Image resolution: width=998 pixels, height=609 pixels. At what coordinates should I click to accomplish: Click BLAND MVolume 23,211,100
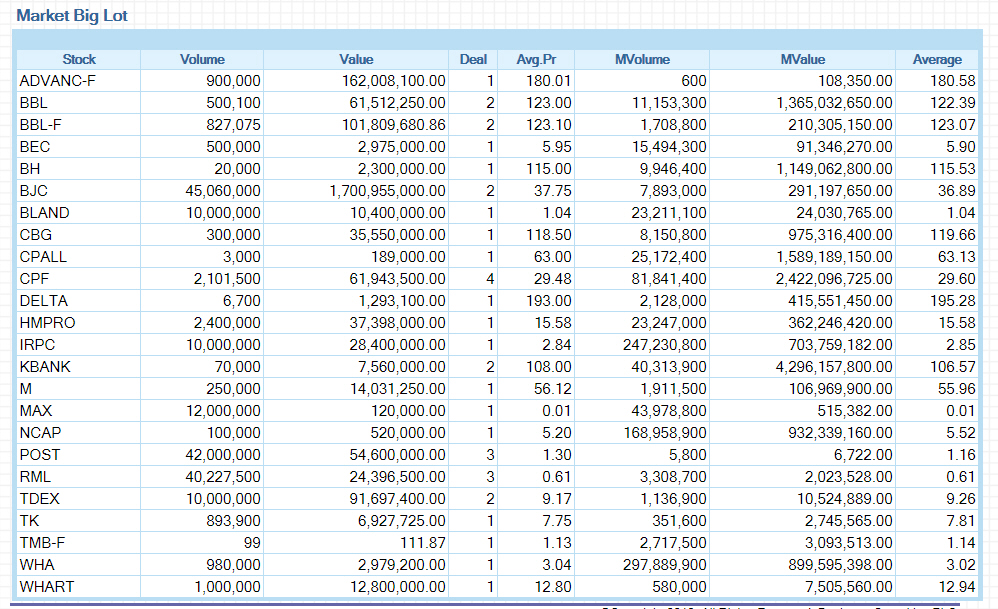pyautogui.click(x=669, y=213)
